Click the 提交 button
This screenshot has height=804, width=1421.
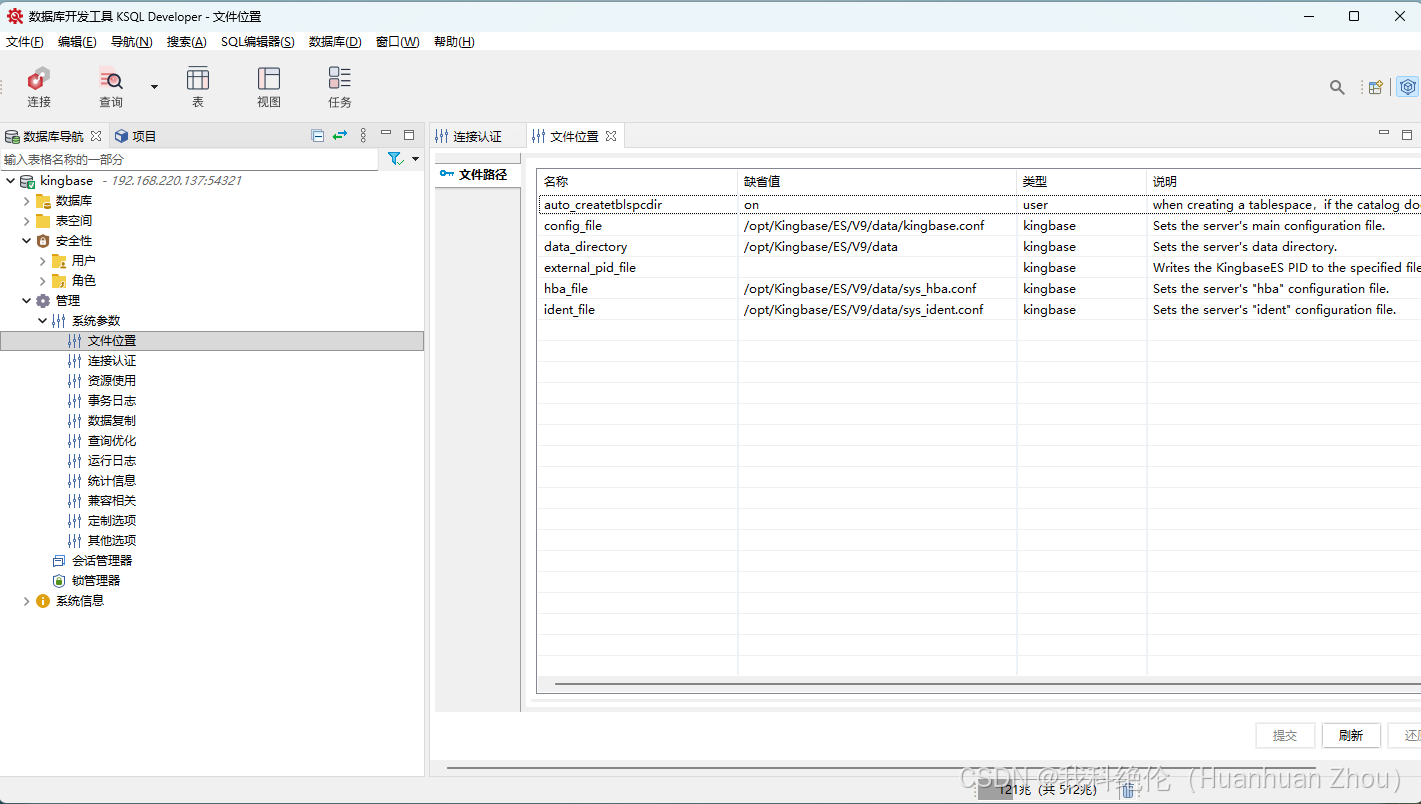click(x=1285, y=735)
